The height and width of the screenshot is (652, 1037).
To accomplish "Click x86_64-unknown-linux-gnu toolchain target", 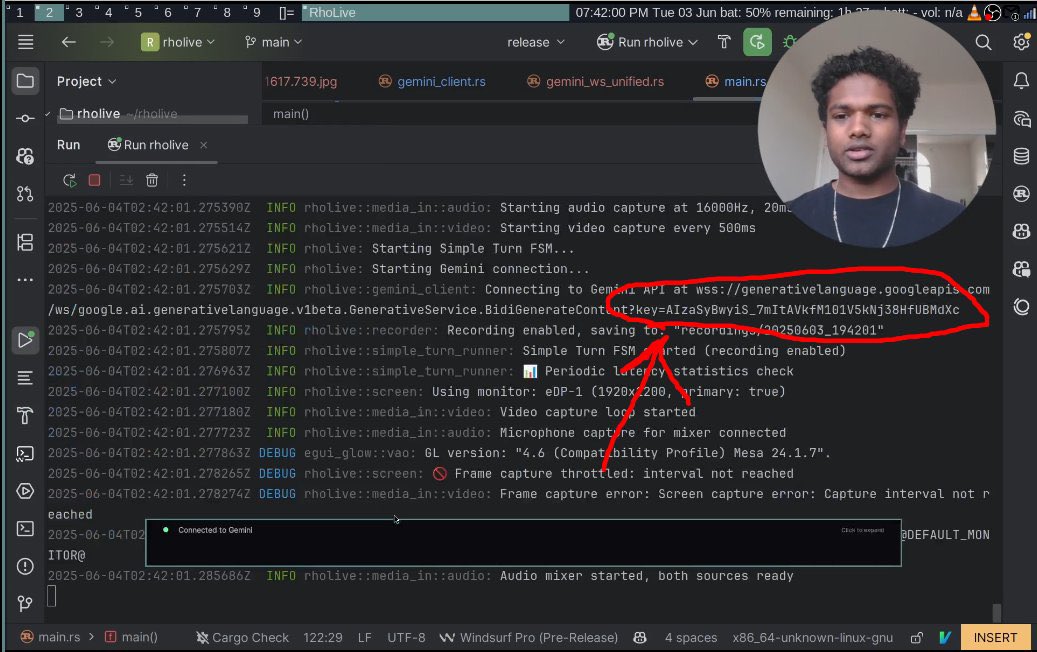I will (x=812, y=637).
